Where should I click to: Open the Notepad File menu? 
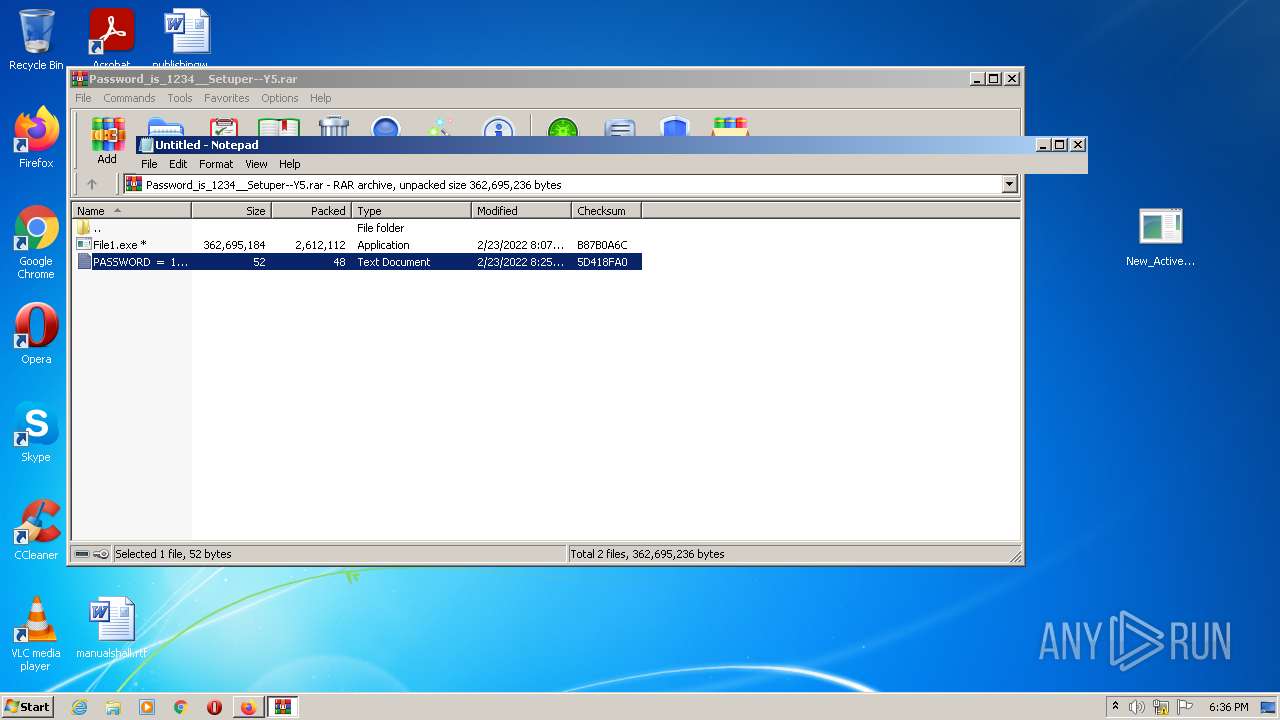(x=149, y=164)
